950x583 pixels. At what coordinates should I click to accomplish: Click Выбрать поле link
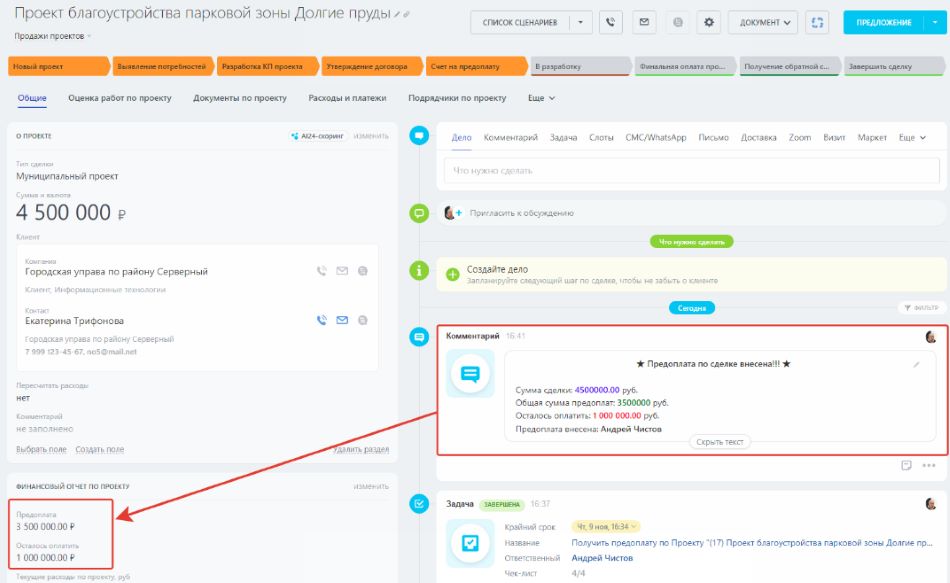point(41,449)
